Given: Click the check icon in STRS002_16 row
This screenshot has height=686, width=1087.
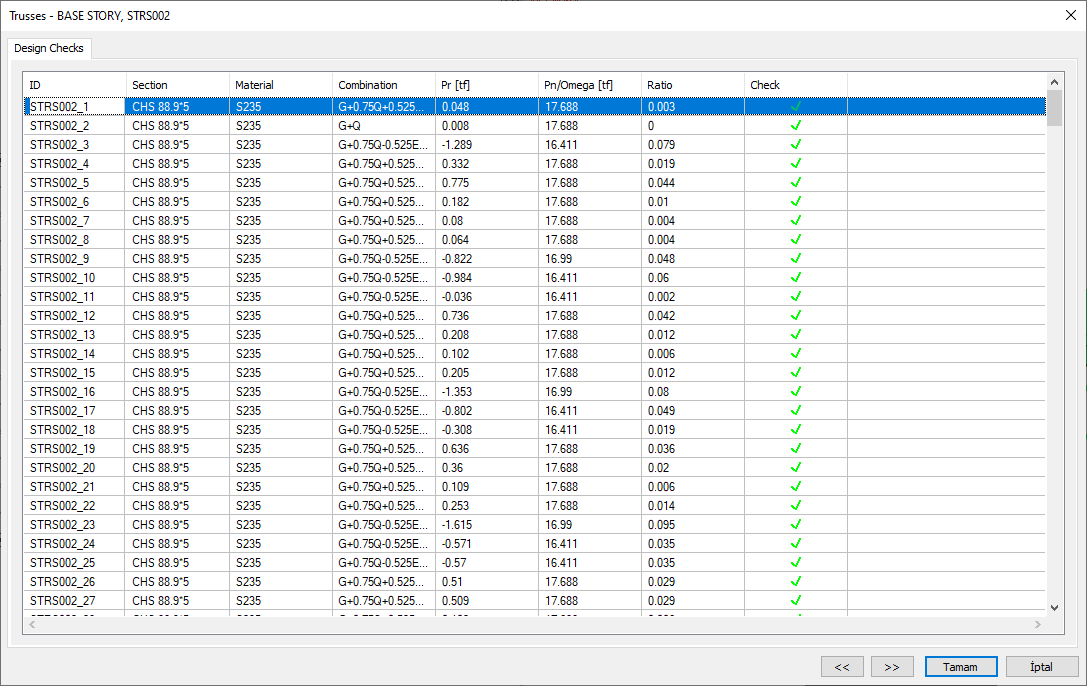Looking at the screenshot, I should point(796,392).
